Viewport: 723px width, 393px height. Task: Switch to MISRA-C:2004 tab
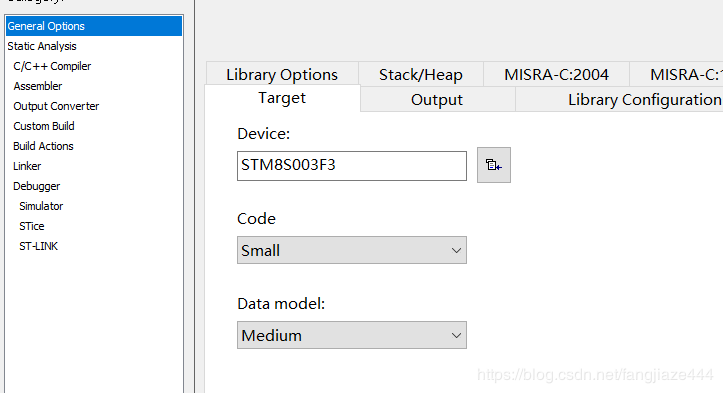click(556, 74)
